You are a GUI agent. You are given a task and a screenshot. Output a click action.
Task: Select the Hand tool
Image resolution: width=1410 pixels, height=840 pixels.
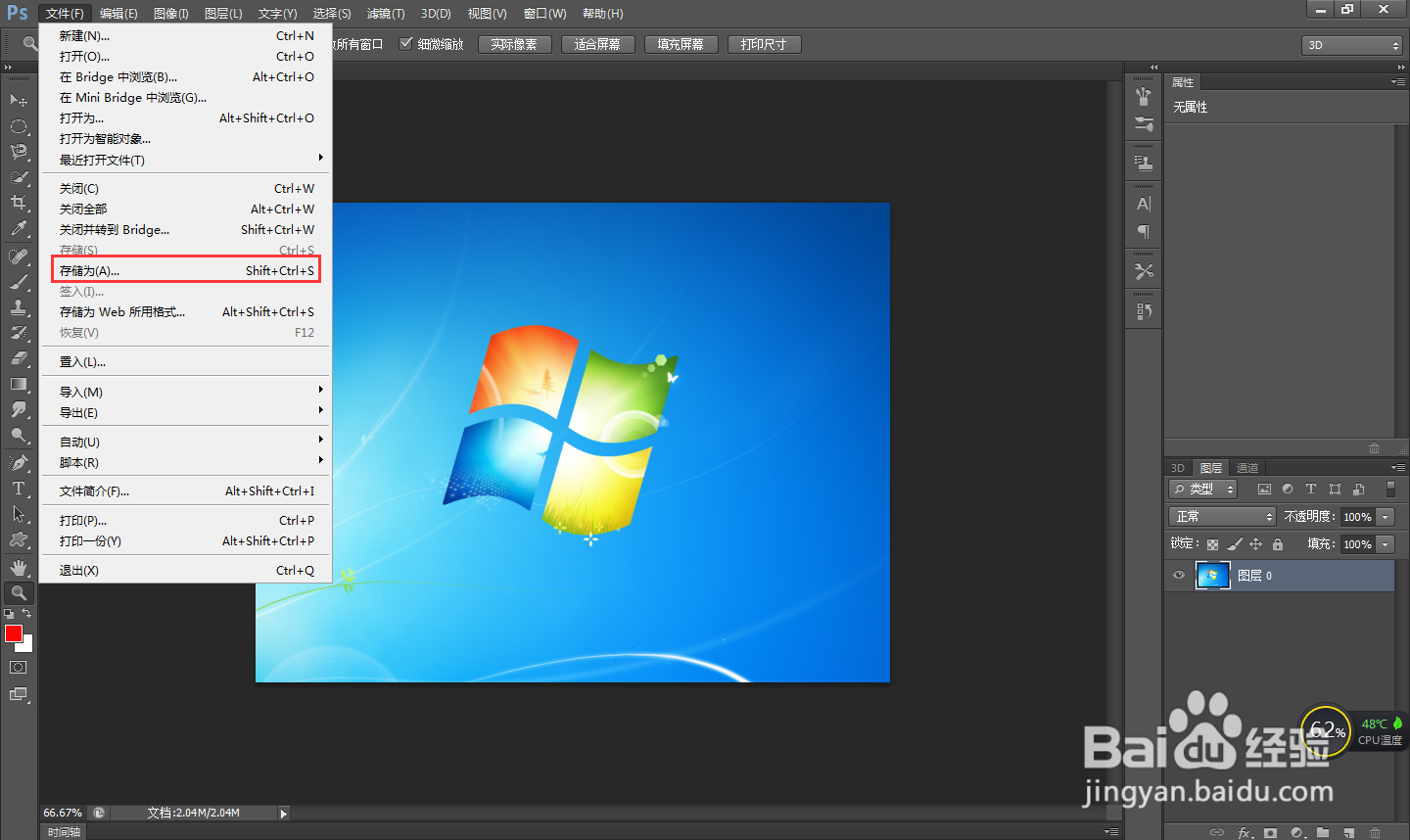pyautogui.click(x=19, y=567)
